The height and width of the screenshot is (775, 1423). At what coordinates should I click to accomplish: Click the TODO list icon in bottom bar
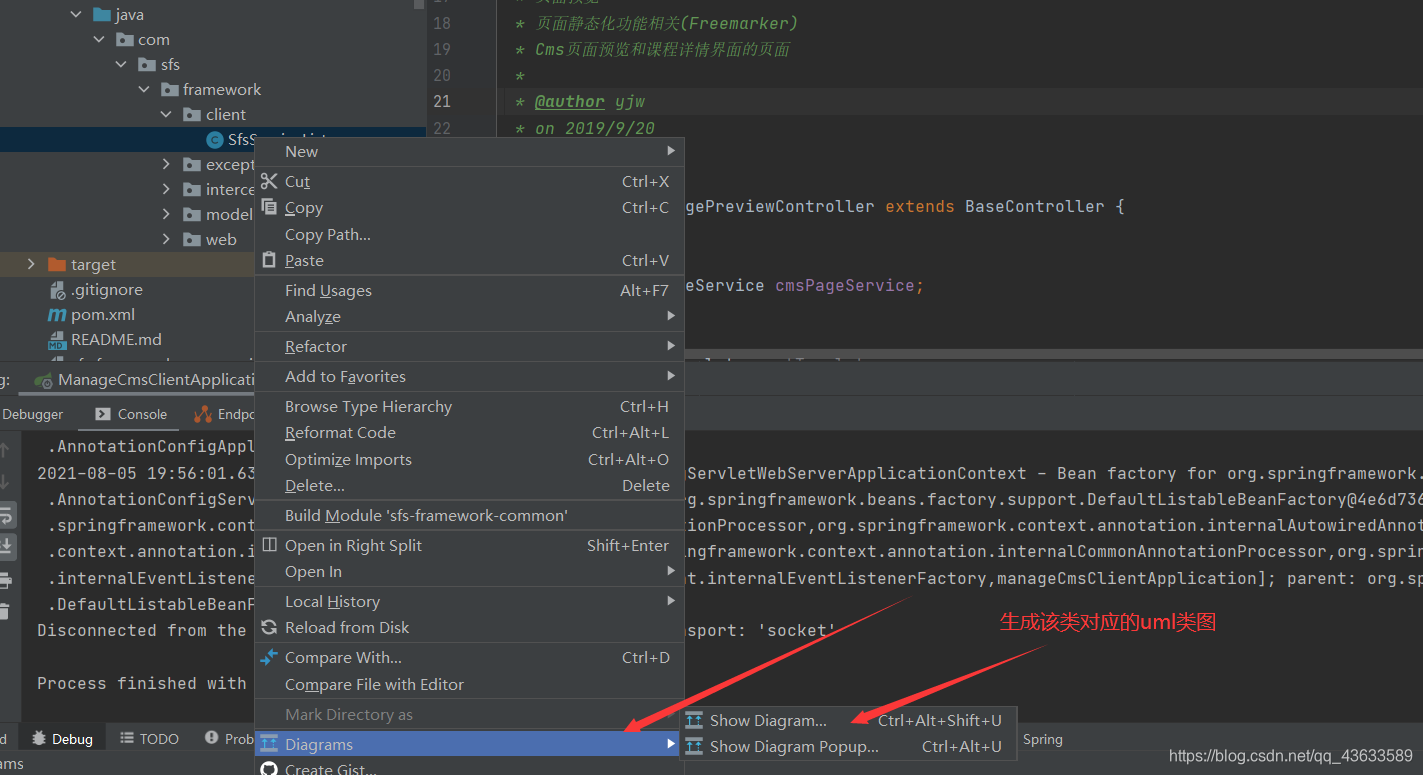[x=127, y=738]
